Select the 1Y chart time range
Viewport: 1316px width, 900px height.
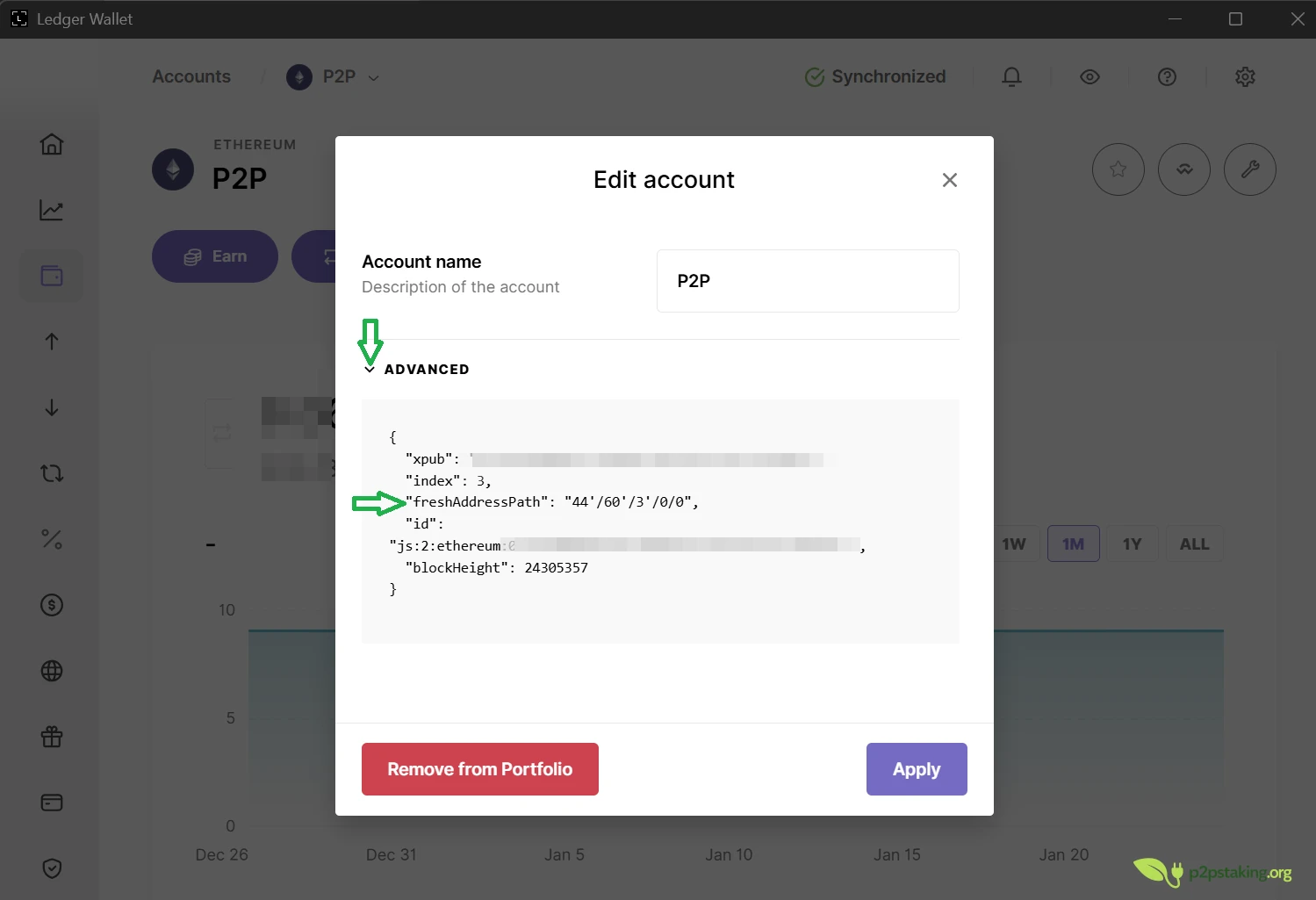tap(1132, 544)
